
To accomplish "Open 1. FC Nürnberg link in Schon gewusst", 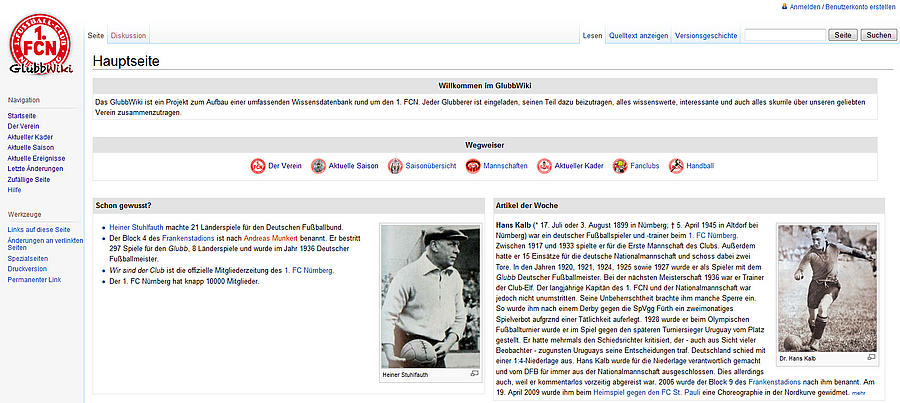I will click(309, 270).
